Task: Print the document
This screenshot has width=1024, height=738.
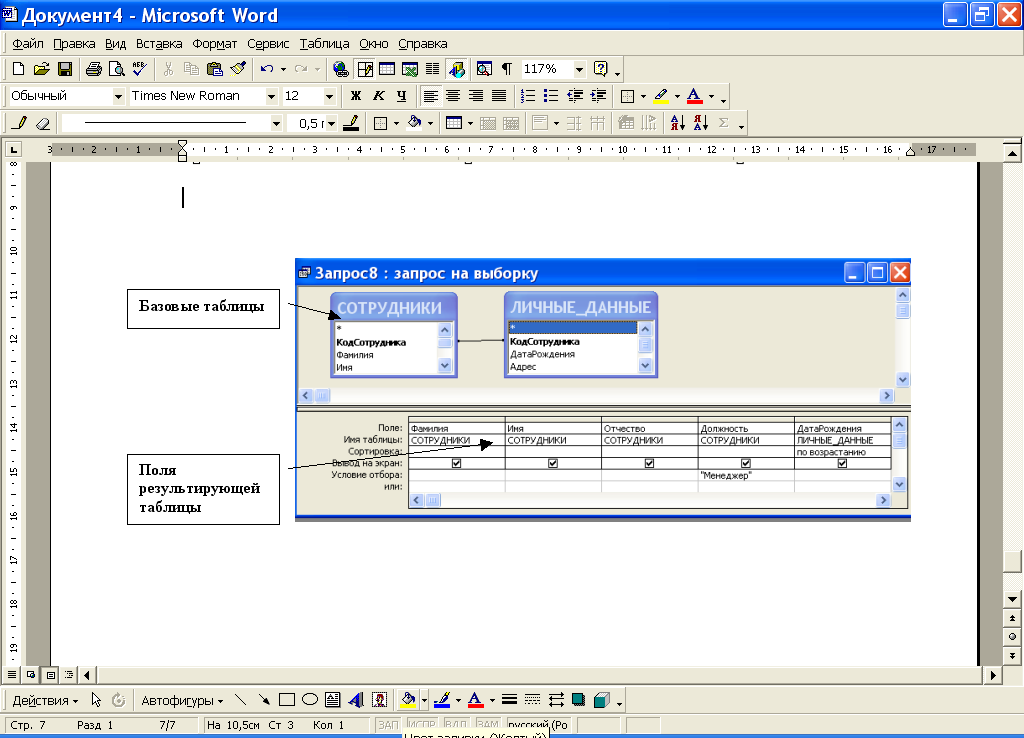Action: [93, 69]
